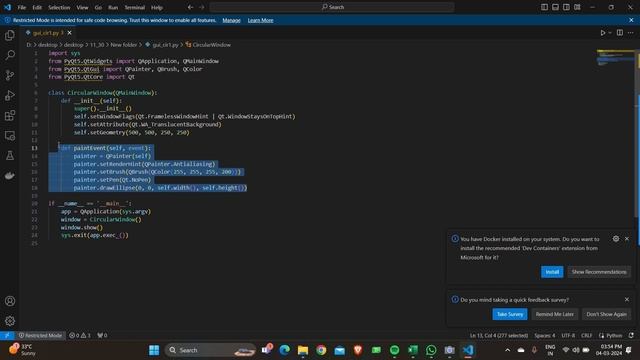The image size is (640, 360).
Task: Toggle the bottom Panel layout icon
Action: (555, 7)
